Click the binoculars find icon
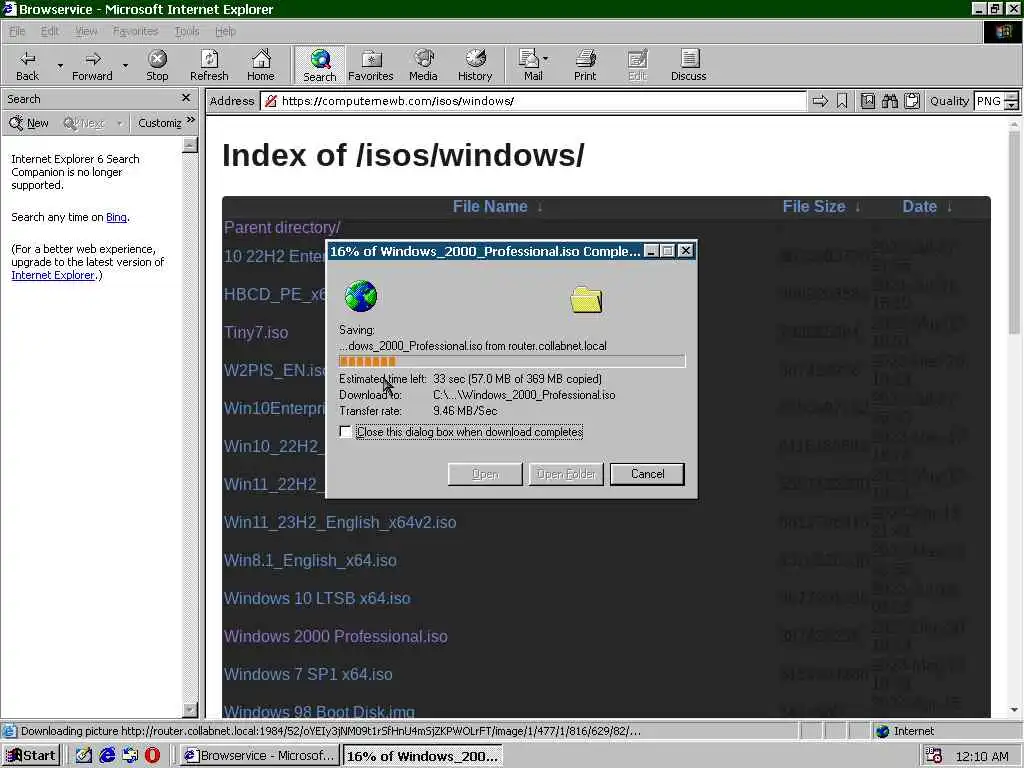The height and width of the screenshot is (768, 1024). [889, 101]
